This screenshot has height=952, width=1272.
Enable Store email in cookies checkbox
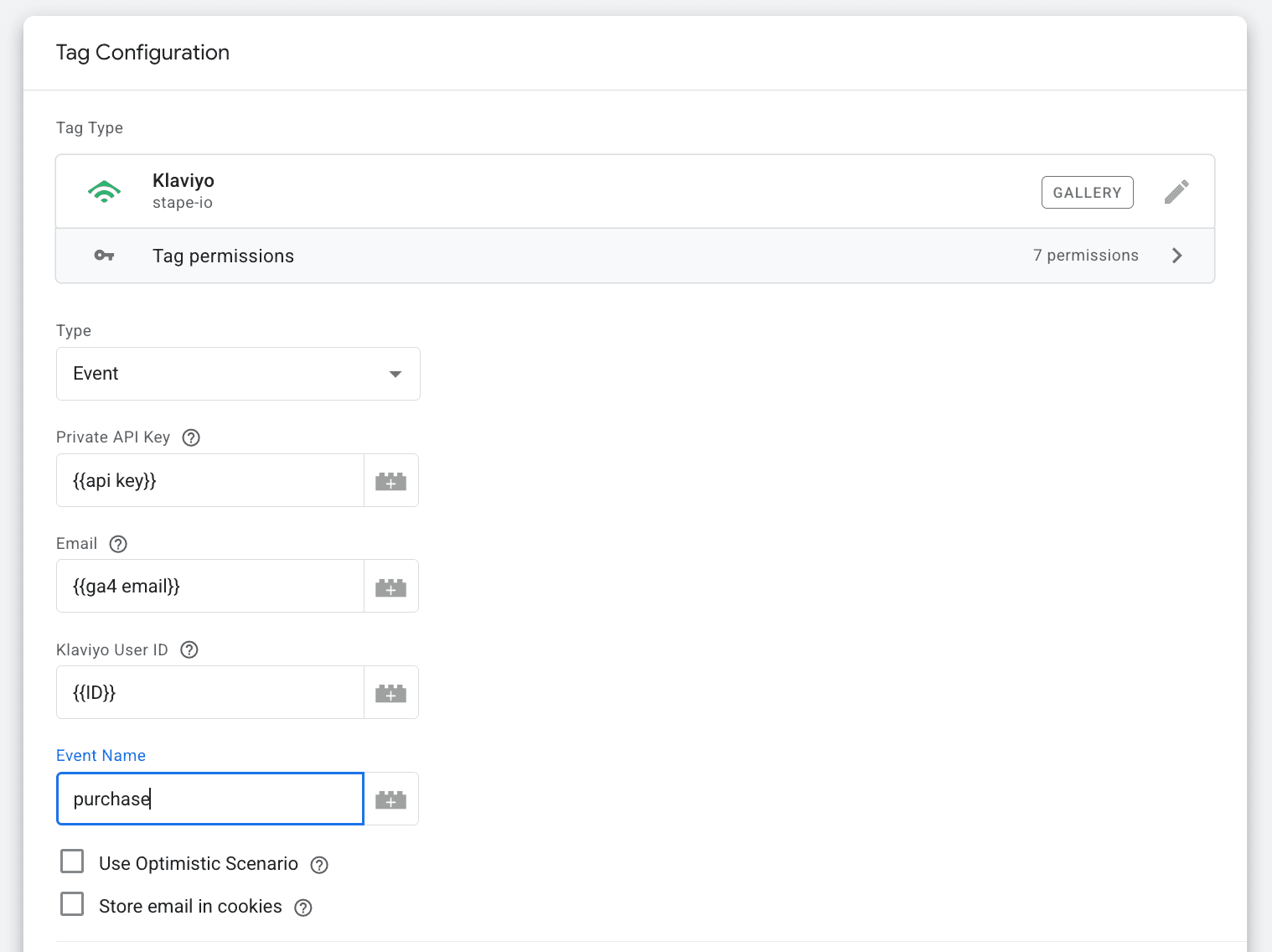click(x=73, y=904)
